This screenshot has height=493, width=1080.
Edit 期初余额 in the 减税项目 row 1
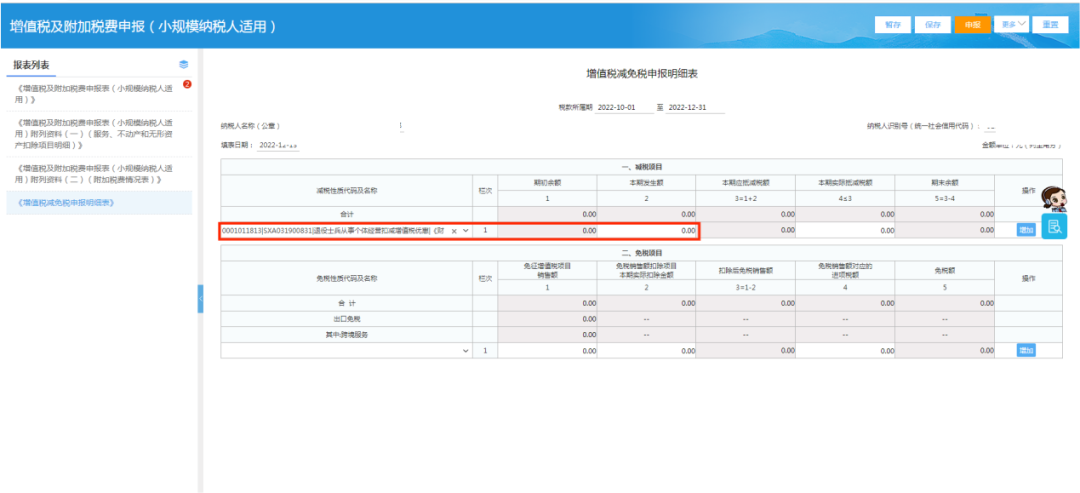548,231
